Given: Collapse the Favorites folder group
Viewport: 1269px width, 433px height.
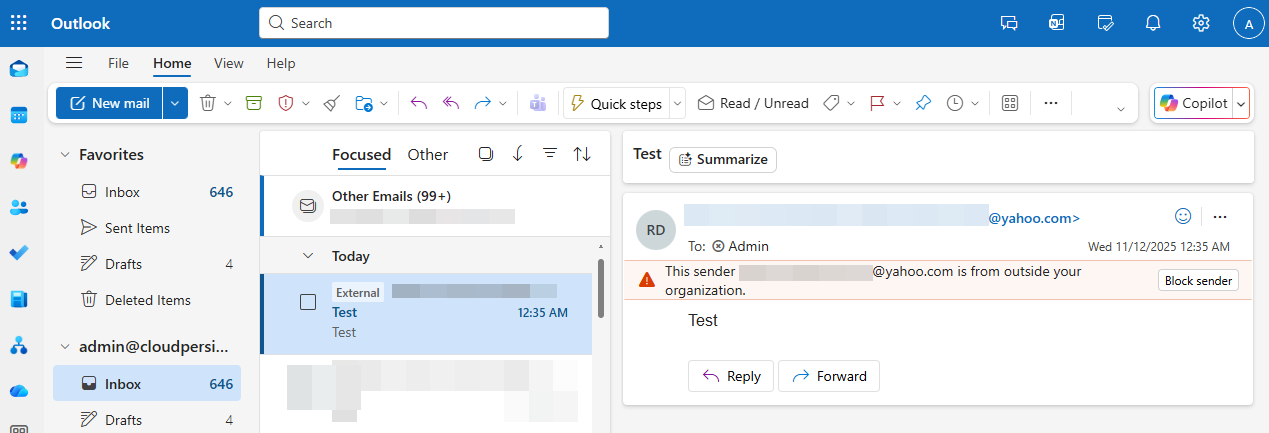Looking at the screenshot, I should coord(65,155).
